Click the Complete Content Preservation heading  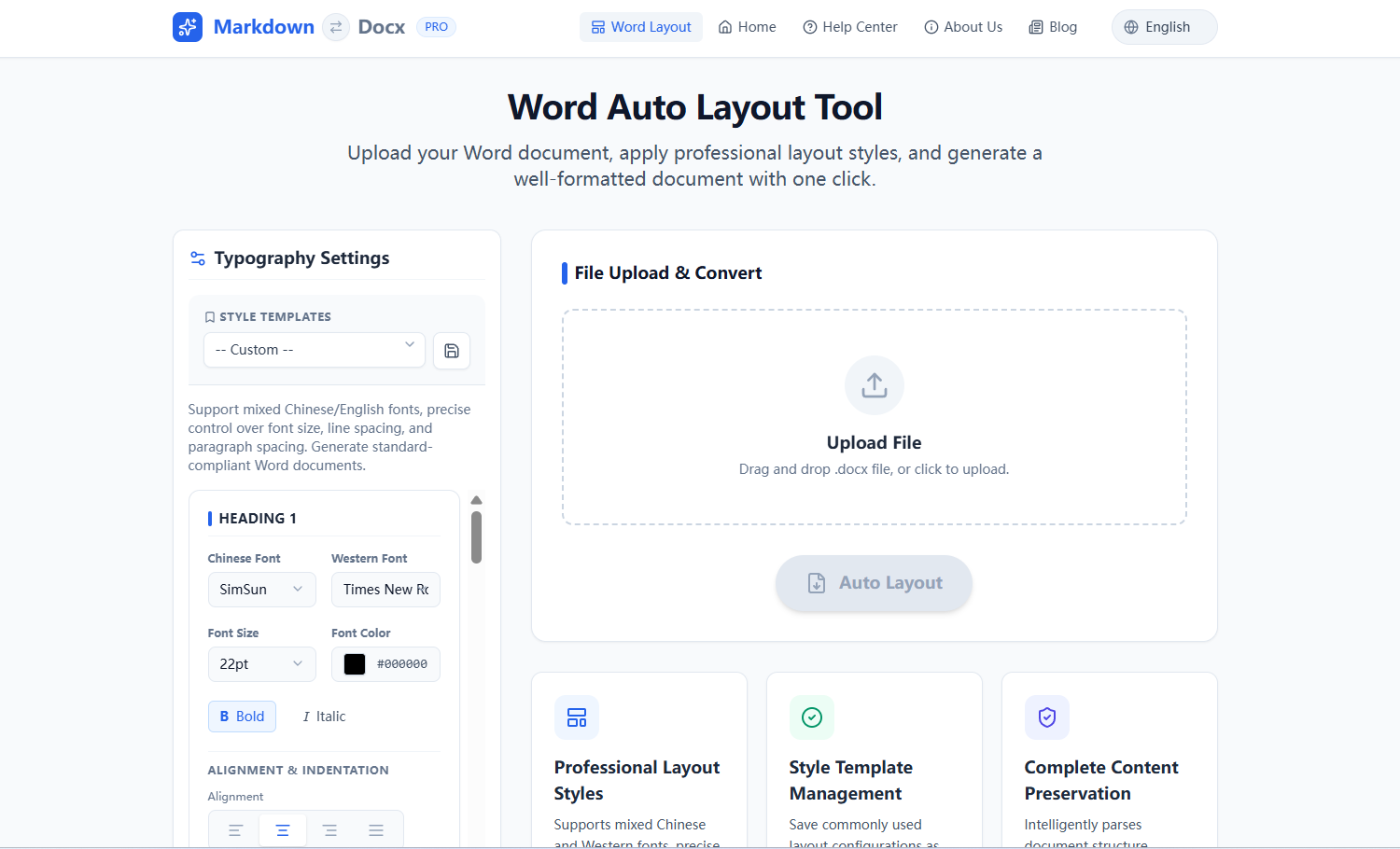click(x=1101, y=781)
